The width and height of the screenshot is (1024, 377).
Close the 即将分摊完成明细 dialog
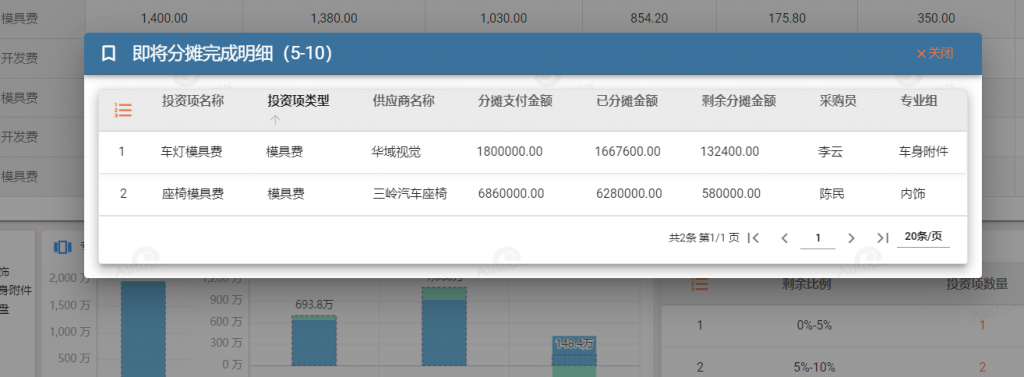935,54
